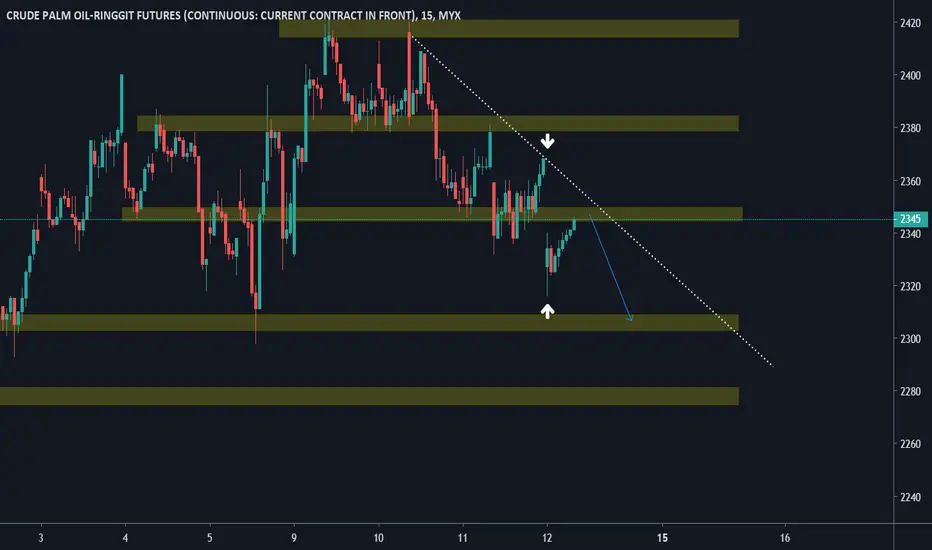Click the 2380 price axis label
The width and height of the screenshot is (932, 550).
[910, 128]
